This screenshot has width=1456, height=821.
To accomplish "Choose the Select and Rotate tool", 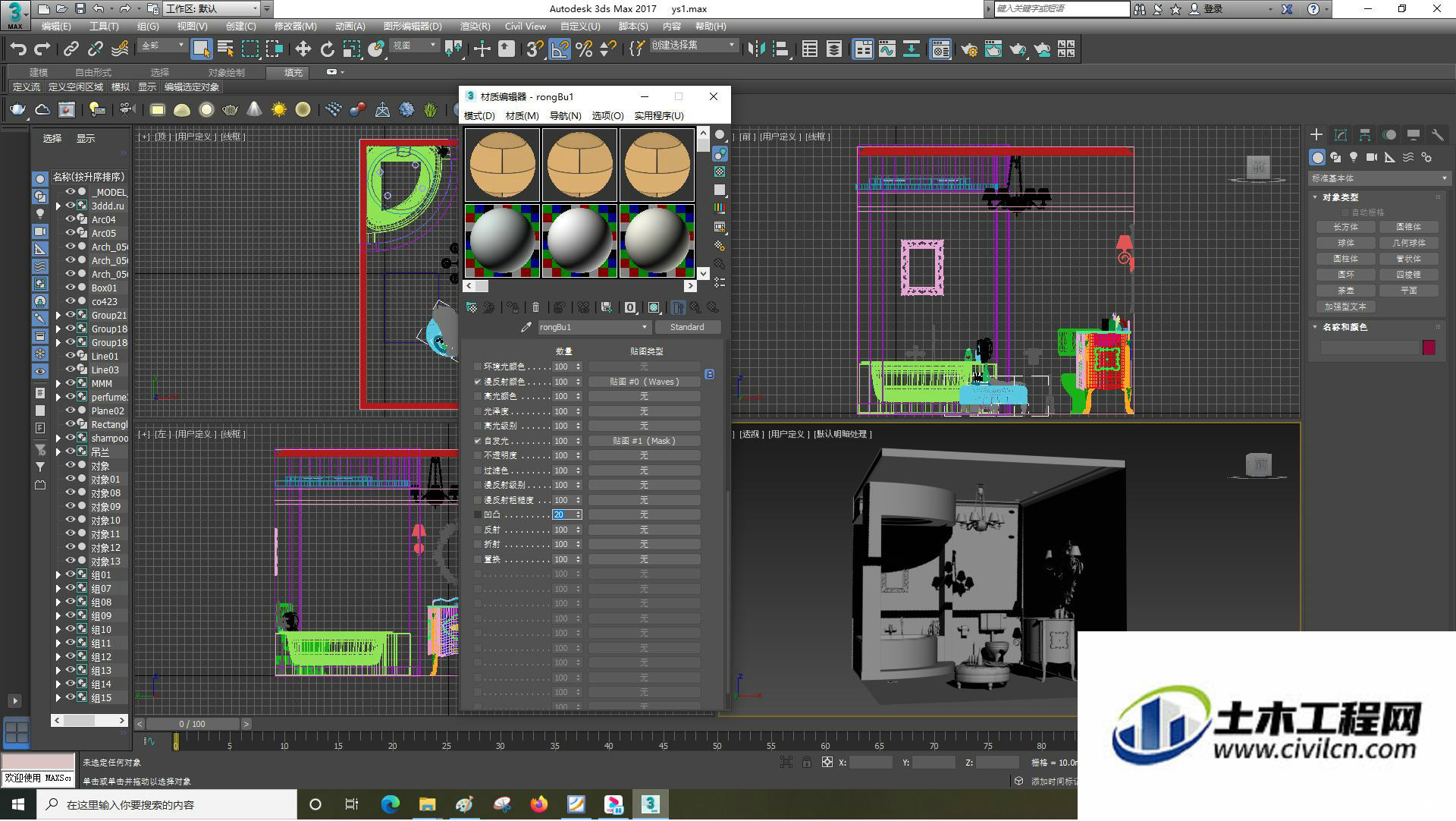I will 327,49.
